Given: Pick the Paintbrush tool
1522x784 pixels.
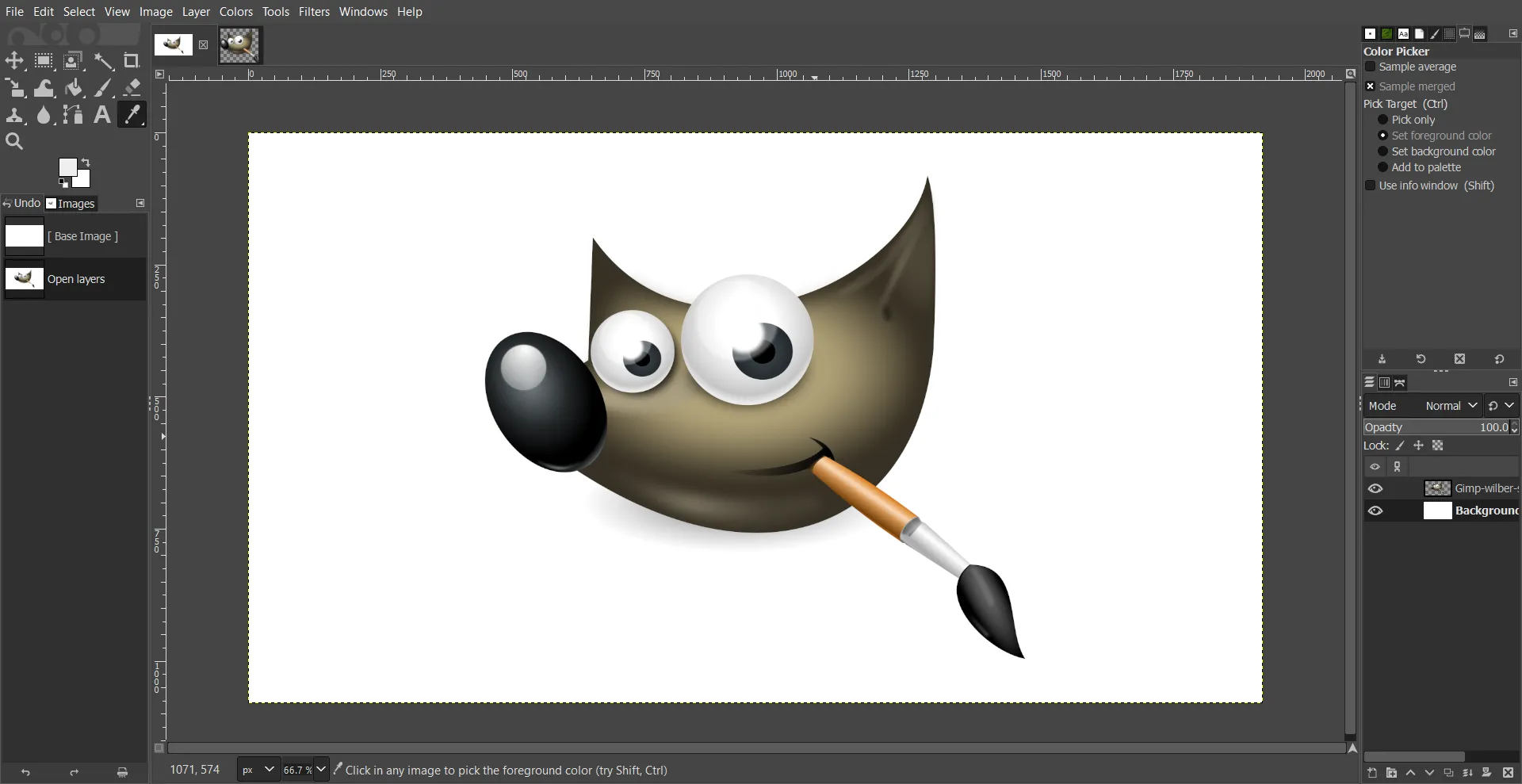Looking at the screenshot, I should (x=102, y=87).
